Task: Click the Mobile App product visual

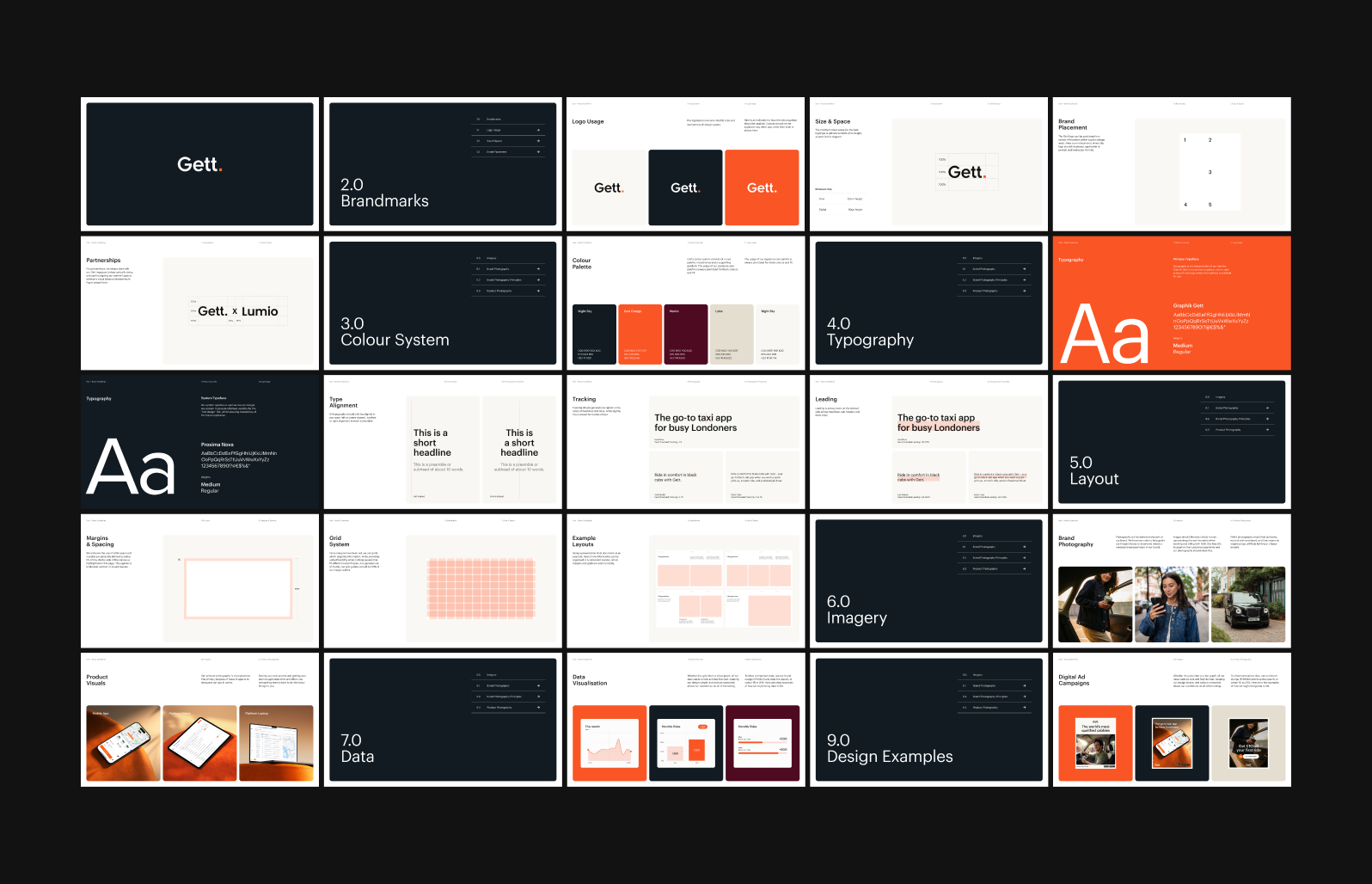Action: pos(123,743)
